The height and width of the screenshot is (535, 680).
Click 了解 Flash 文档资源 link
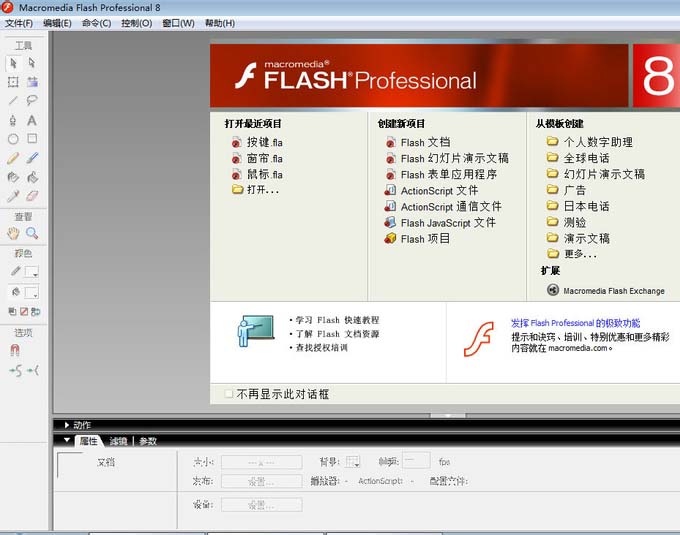tap(337, 334)
